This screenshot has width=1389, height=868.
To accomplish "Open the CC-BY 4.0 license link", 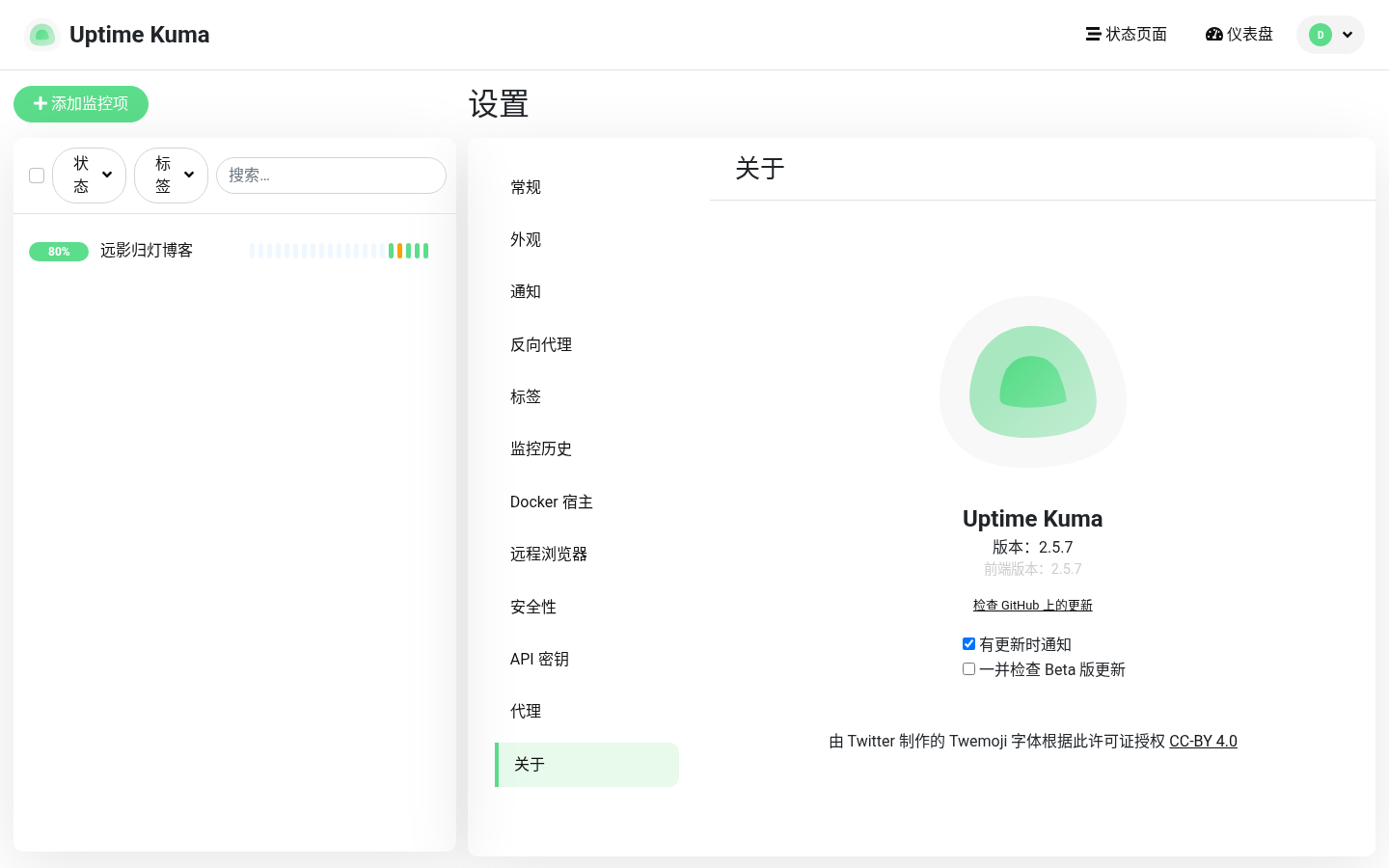I will [1203, 741].
